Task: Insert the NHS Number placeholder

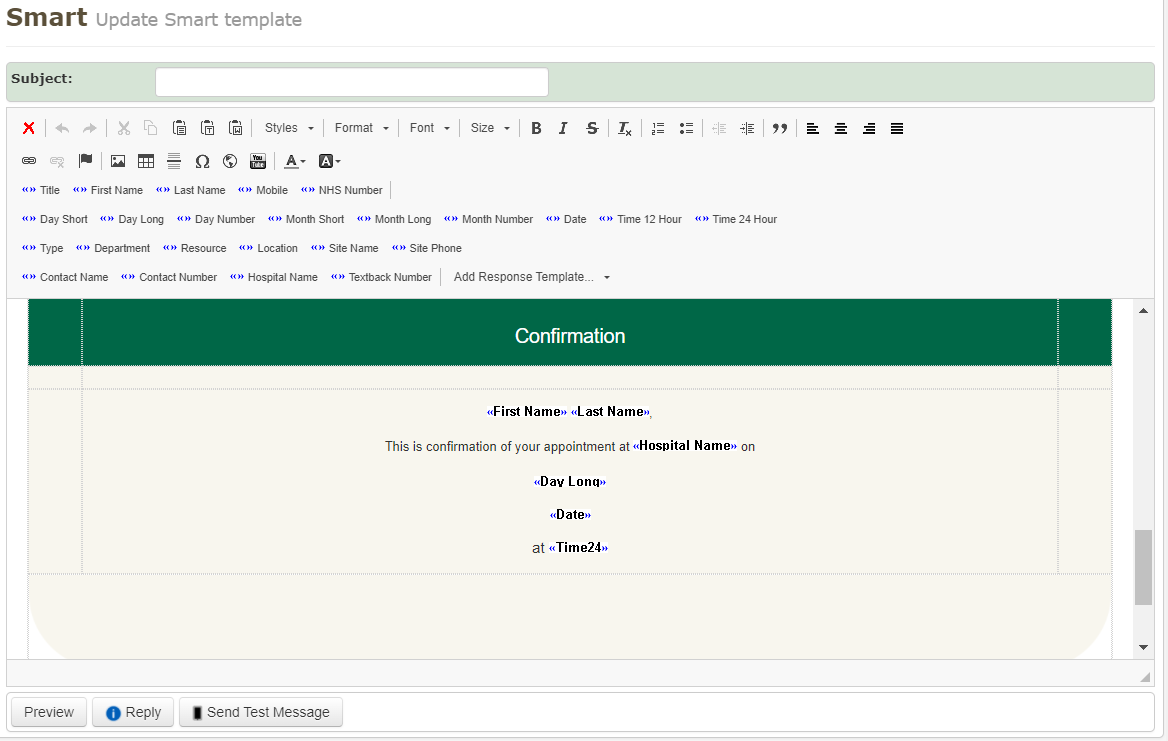Action: 342,190
